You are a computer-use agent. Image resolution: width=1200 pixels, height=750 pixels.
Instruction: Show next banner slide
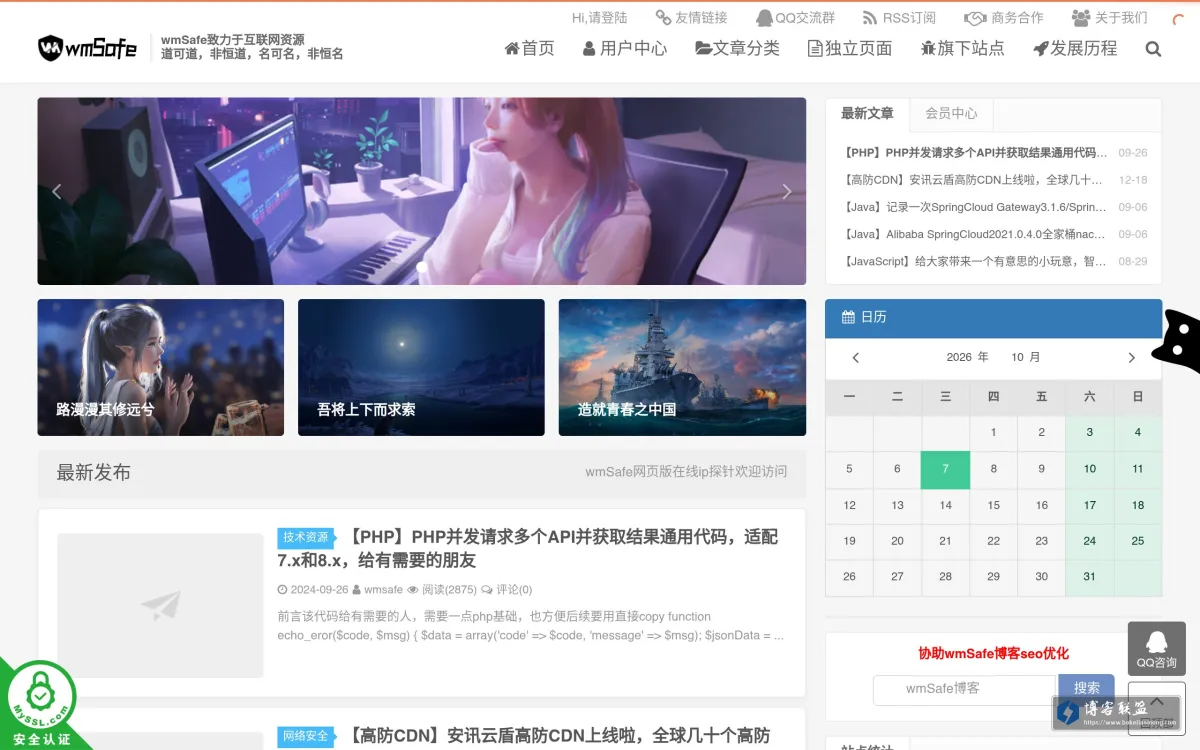coord(787,191)
